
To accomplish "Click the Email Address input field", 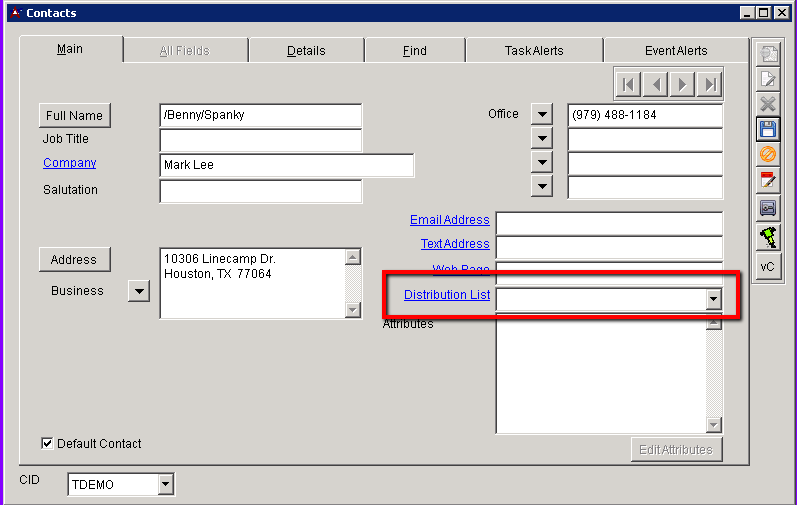I will click(609, 224).
